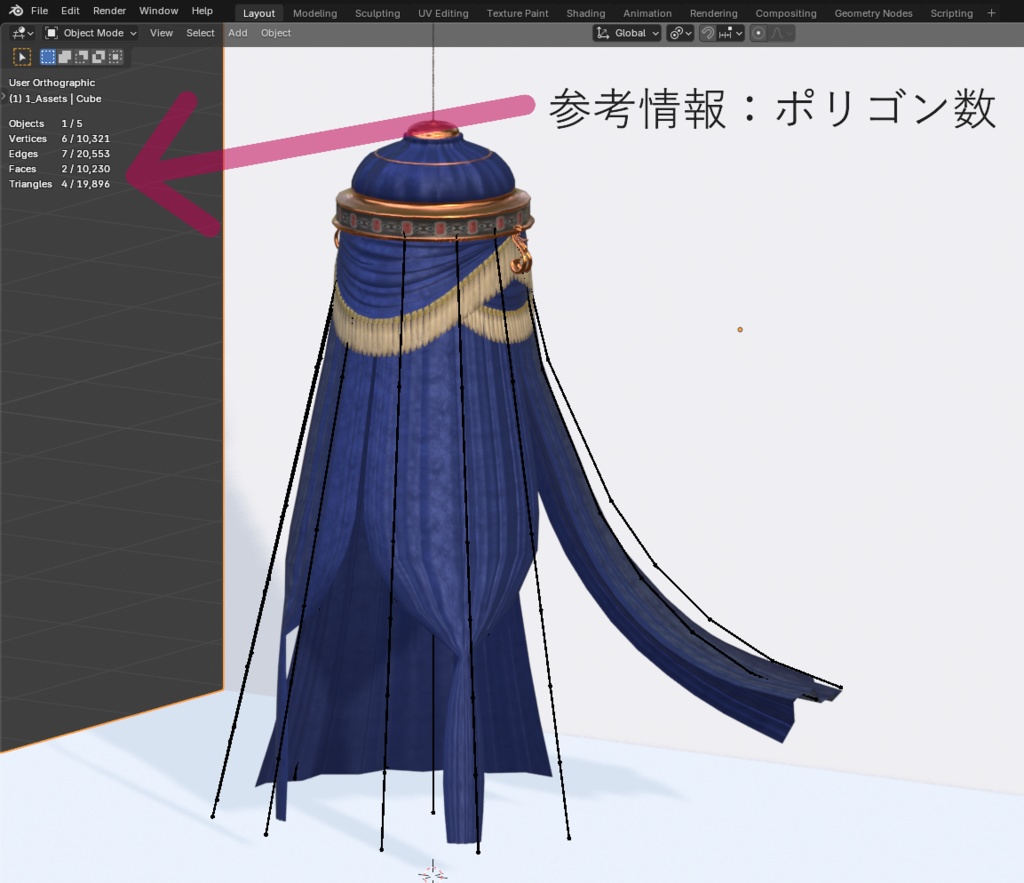This screenshot has height=883, width=1024.
Task: Click the Triangles 4 / 19,896 statistic
Action: 59,184
